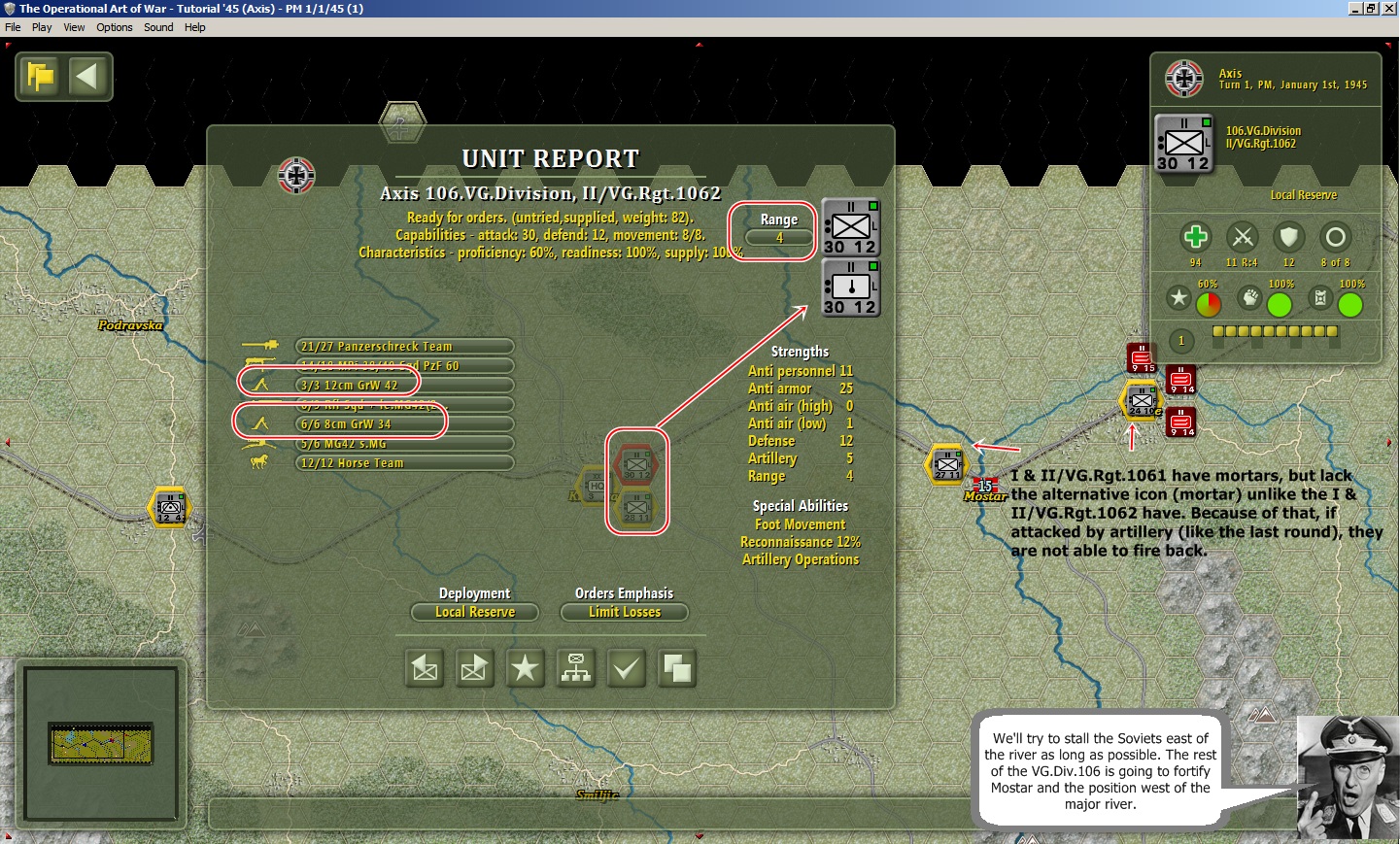Viewport: 1400px width, 844px height.
Task: Click the number 1 stack indicator circle
Action: point(1181,340)
